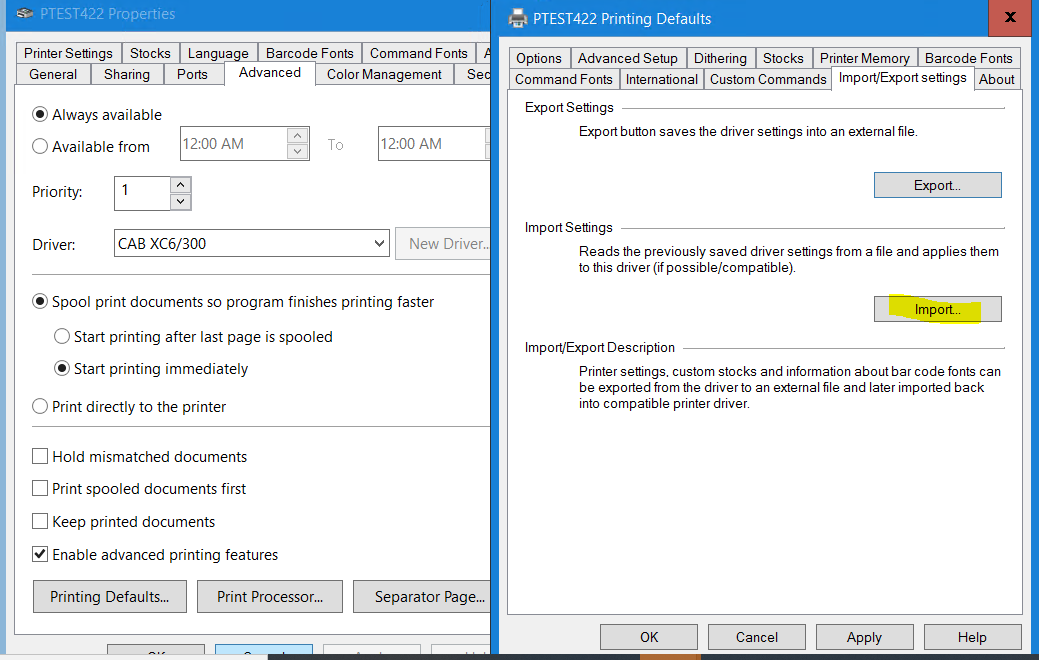Viewport: 1039px width, 660px height.
Task: Increase Priority with the up arrow
Action: coord(180,184)
